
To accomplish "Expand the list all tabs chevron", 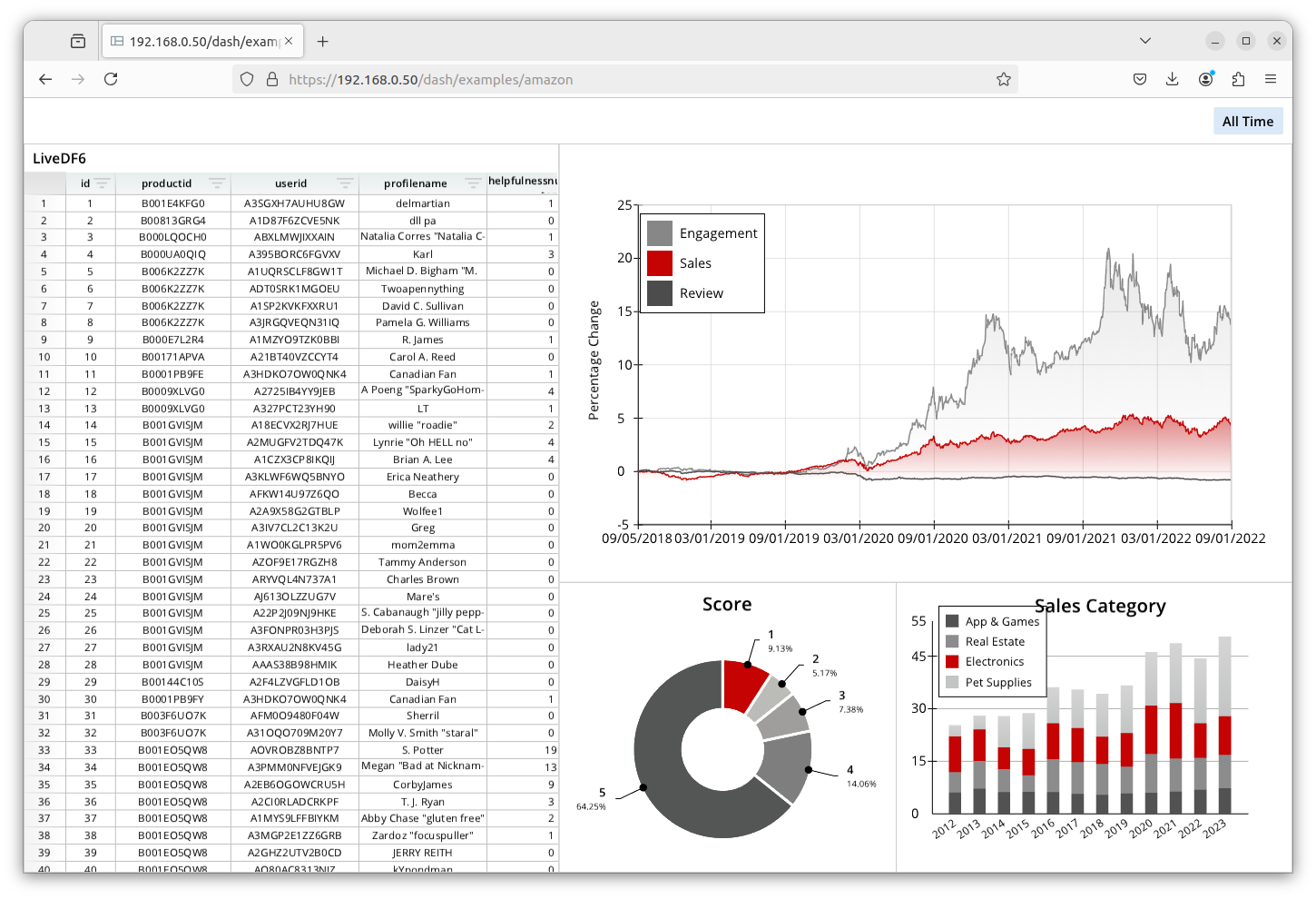I will click(1144, 41).
